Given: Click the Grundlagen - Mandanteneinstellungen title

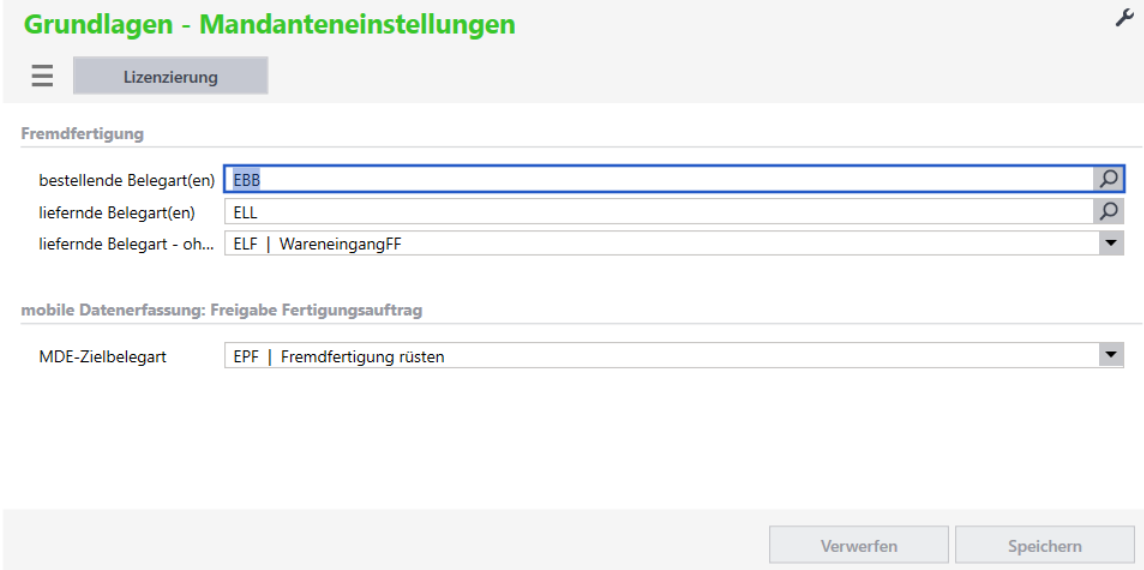Looking at the screenshot, I should click(269, 24).
